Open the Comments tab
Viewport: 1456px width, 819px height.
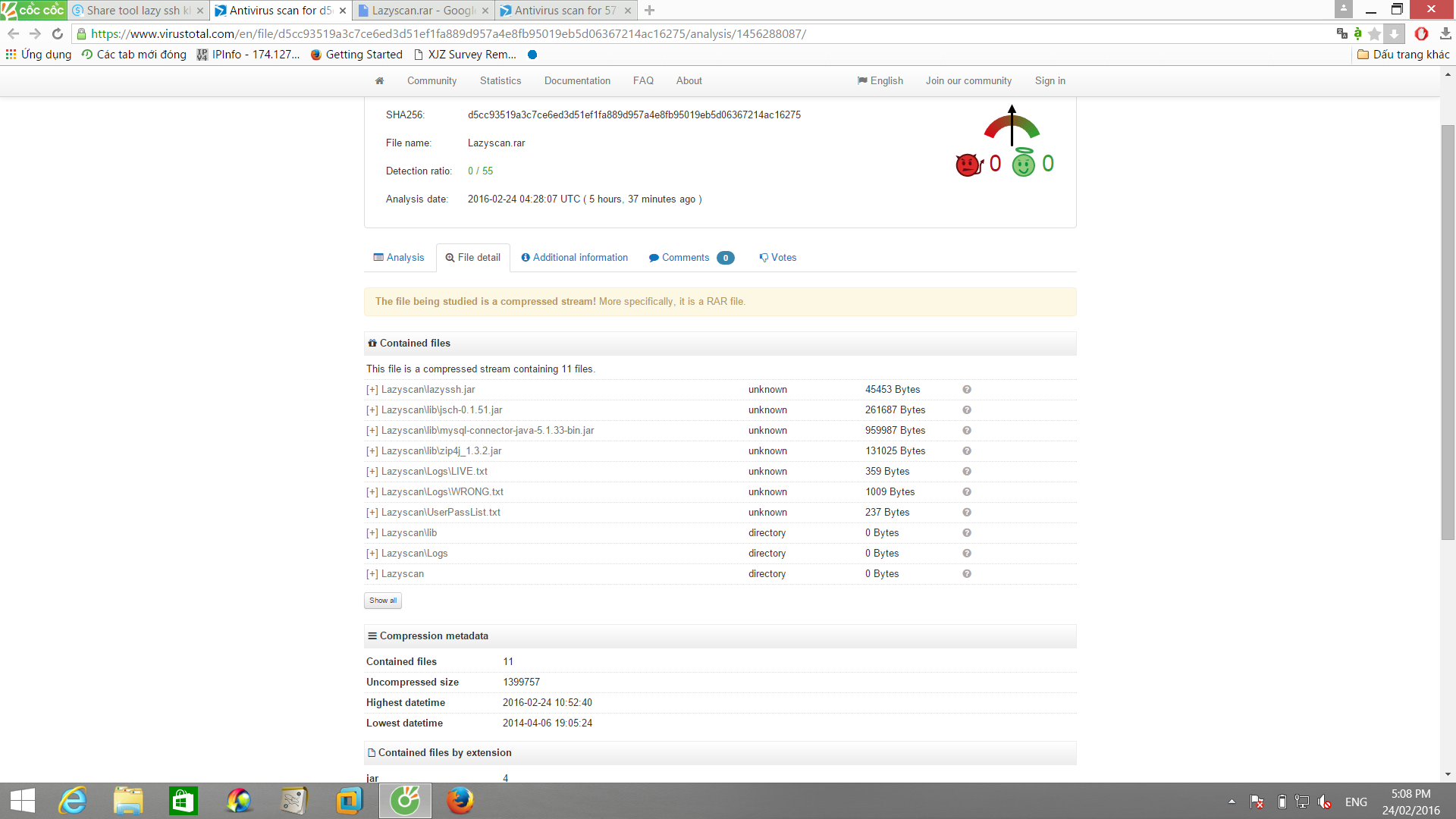tap(685, 258)
